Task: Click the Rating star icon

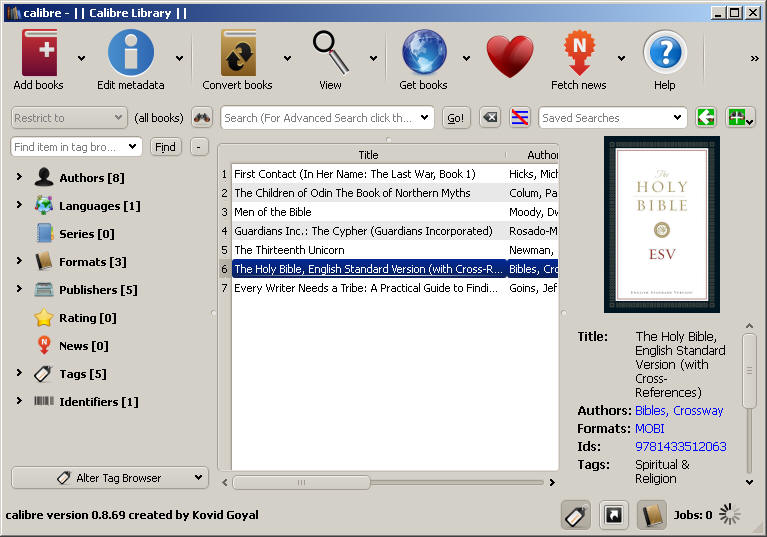Action: coord(44,317)
